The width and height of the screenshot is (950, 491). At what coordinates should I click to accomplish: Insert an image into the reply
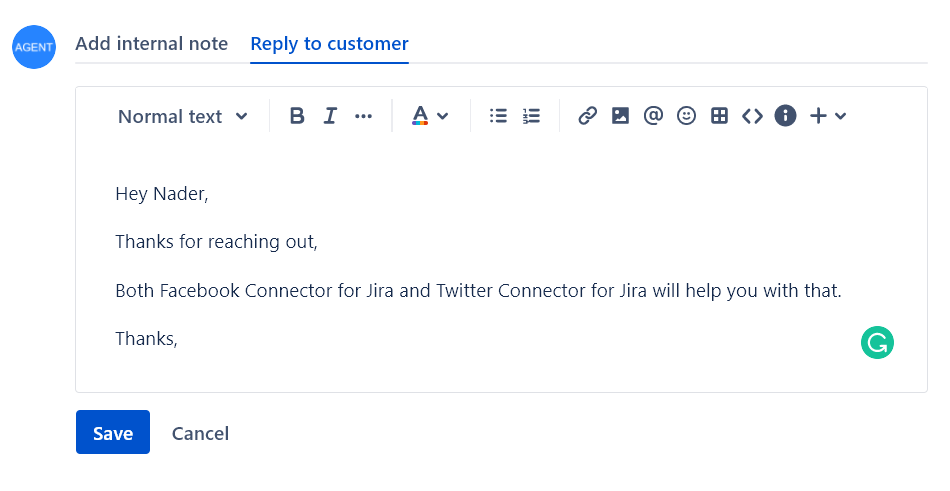[620, 116]
